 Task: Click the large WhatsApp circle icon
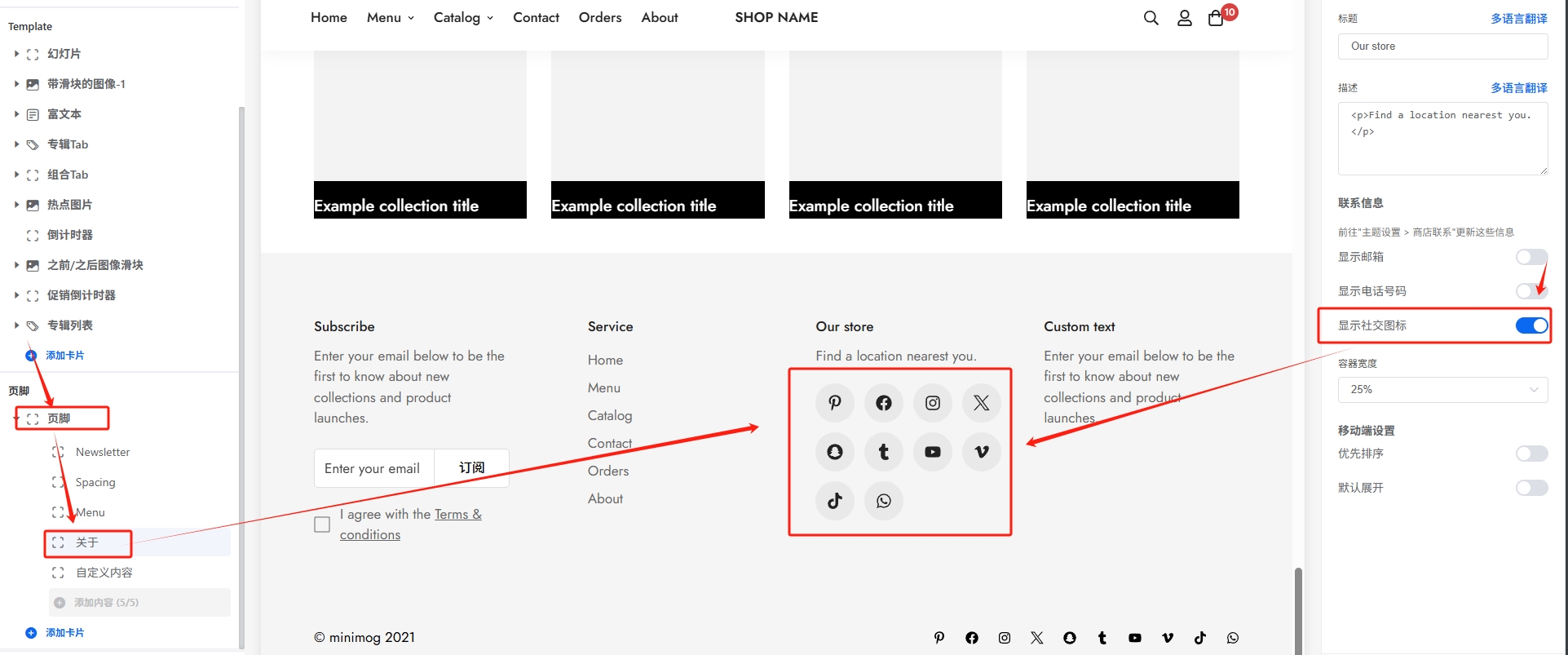pyautogui.click(x=883, y=501)
